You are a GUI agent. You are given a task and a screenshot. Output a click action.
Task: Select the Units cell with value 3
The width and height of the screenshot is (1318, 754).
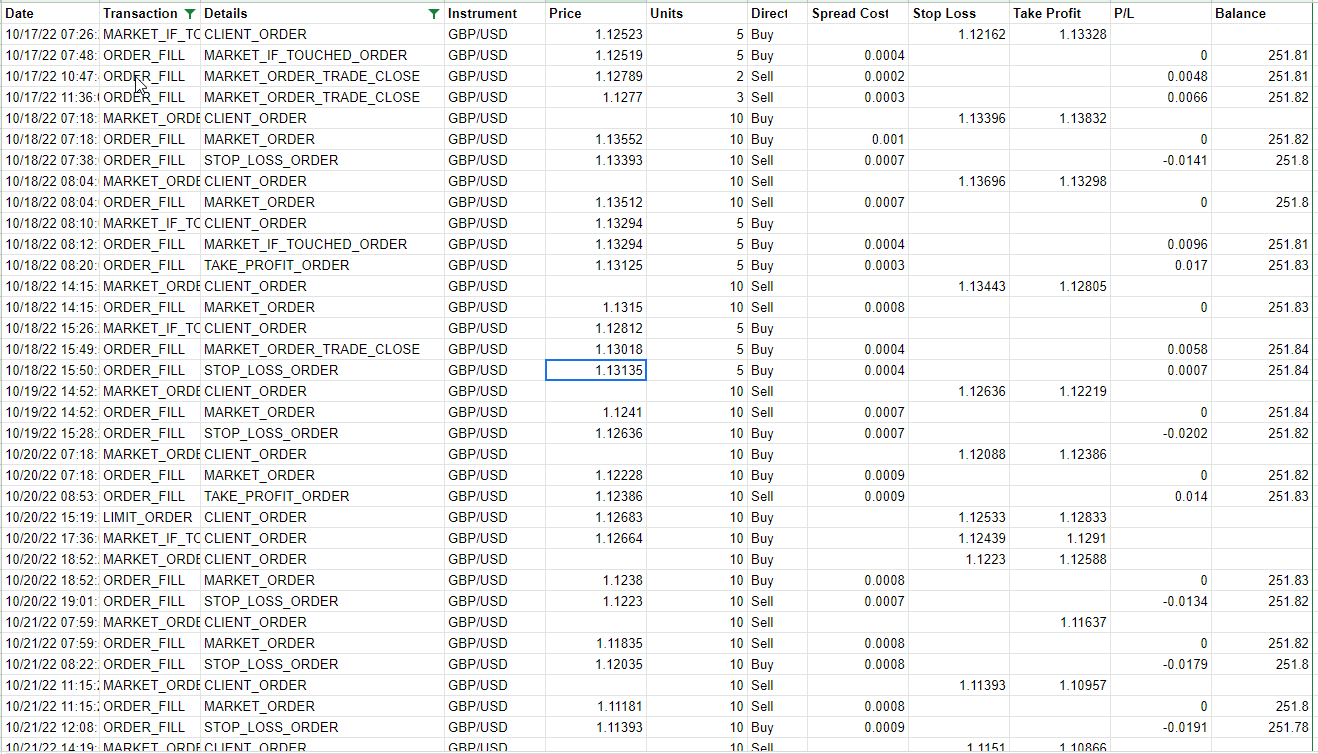pos(696,97)
